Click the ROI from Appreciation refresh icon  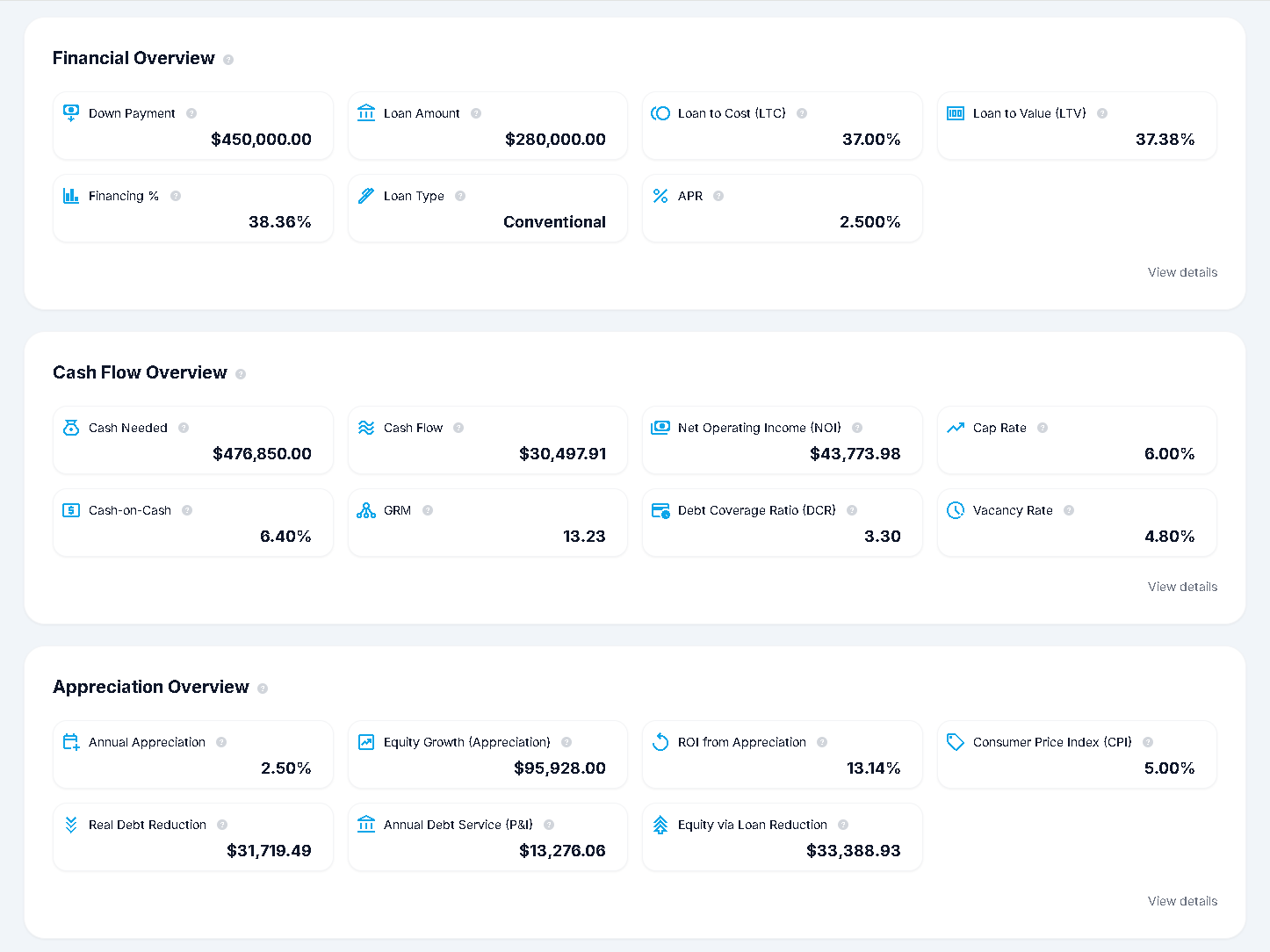660,741
